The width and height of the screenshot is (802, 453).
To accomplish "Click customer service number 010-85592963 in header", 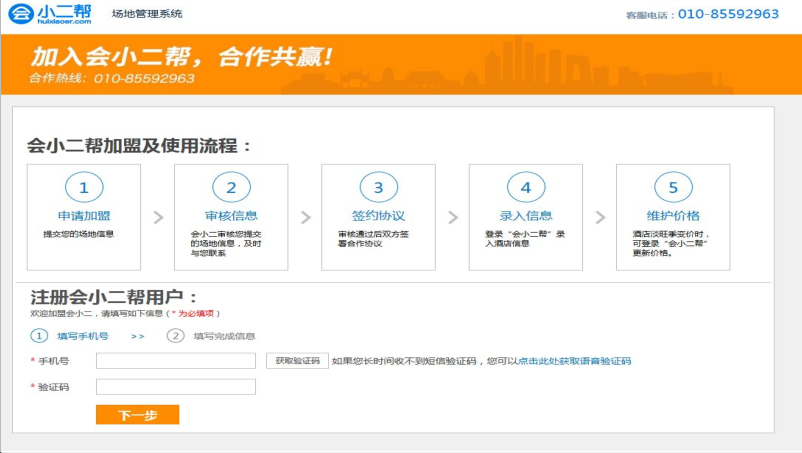I will pyautogui.click(x=728, y=14).
